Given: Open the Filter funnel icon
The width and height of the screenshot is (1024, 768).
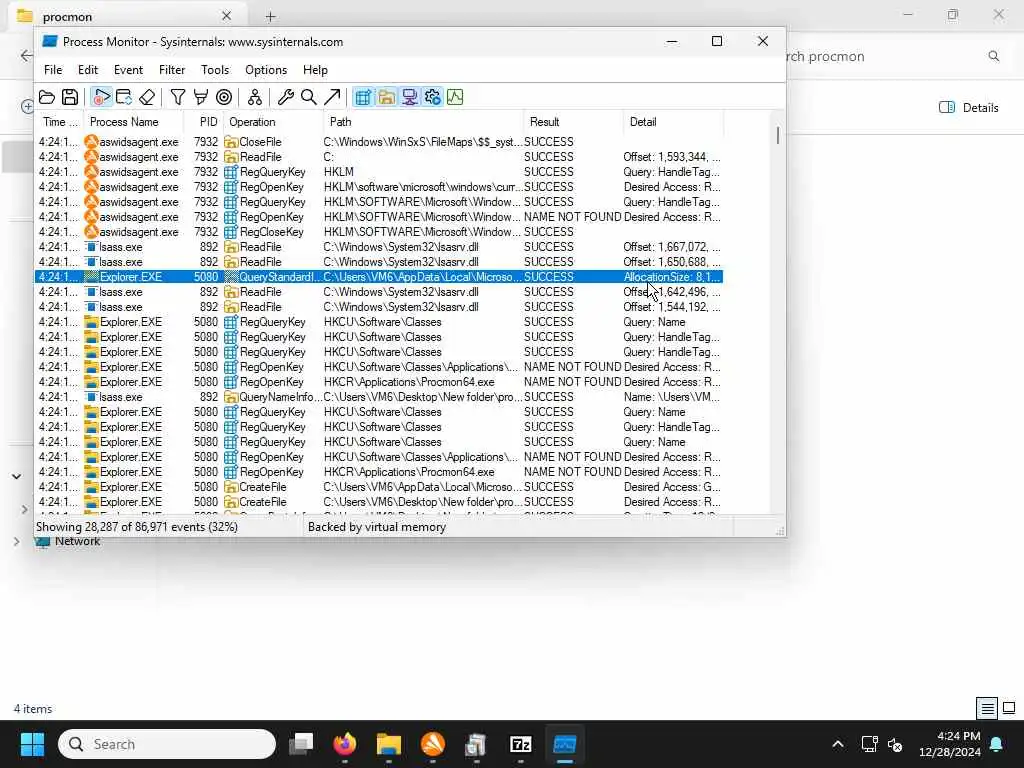Looking at the screenshot, I should pyautogui.click(x=178, y=97).
